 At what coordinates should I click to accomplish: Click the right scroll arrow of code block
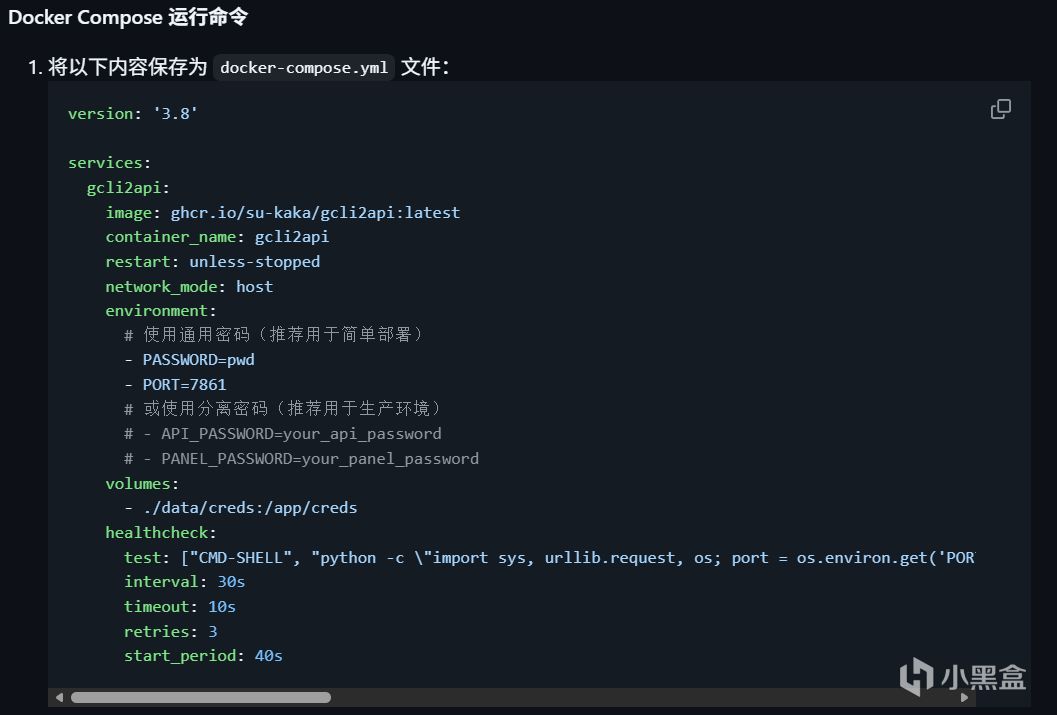tap(963, 697)
